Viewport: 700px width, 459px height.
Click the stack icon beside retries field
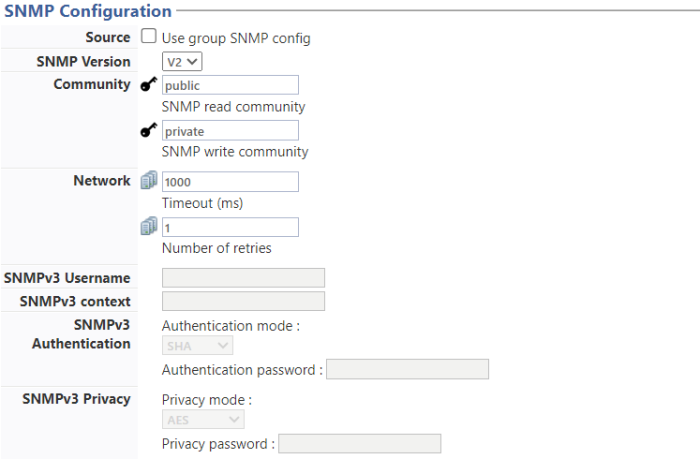pyautogui.click(x=149, y=227)
